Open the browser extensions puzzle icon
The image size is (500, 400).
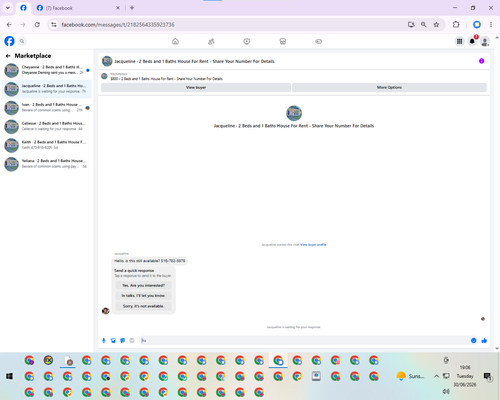click(456, 25)
